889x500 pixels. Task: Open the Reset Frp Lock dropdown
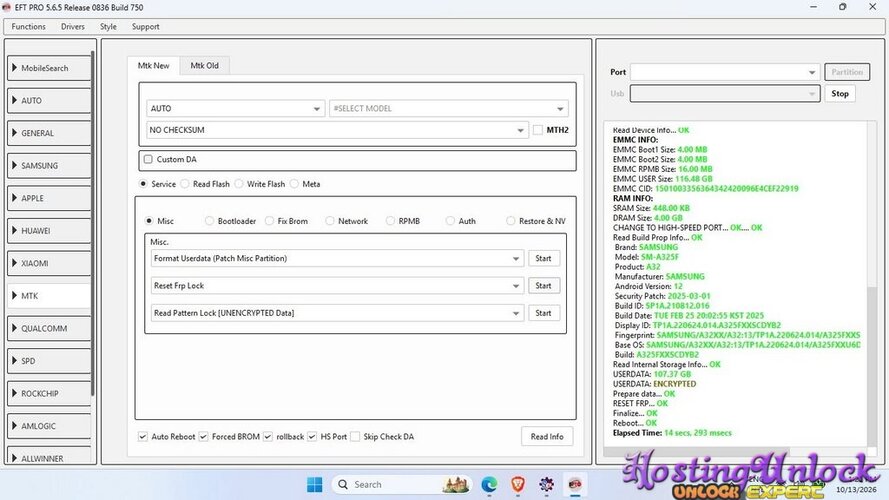(337, 286)
